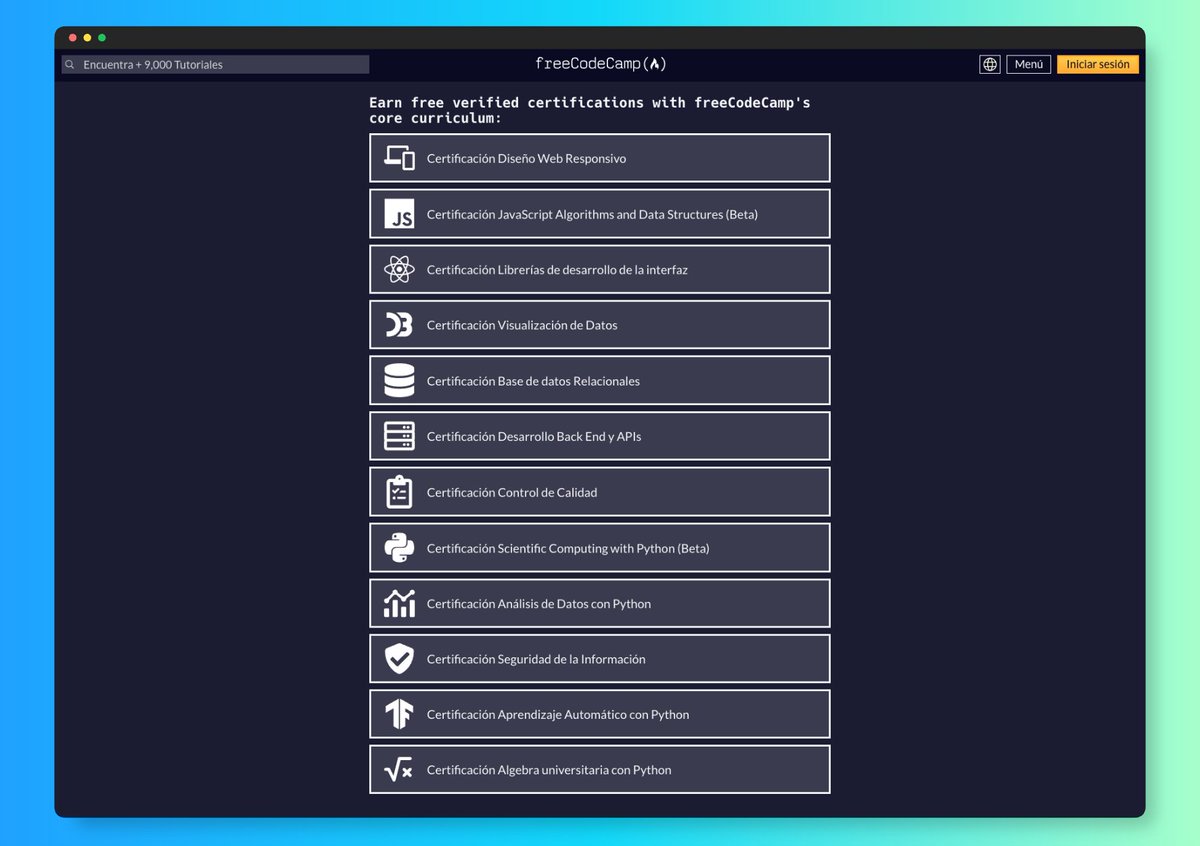Click the bar chart analytics icon

[x=399, y=603]
